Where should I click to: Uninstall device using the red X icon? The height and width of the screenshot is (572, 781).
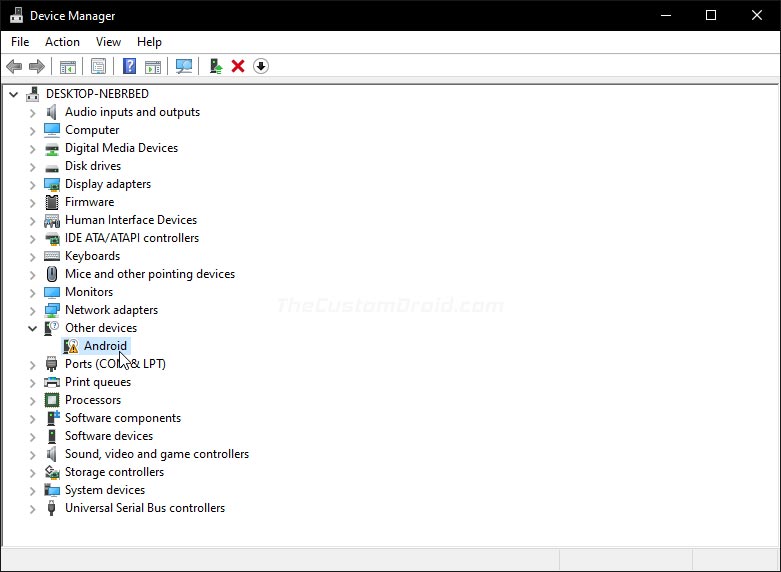(238, 66)
